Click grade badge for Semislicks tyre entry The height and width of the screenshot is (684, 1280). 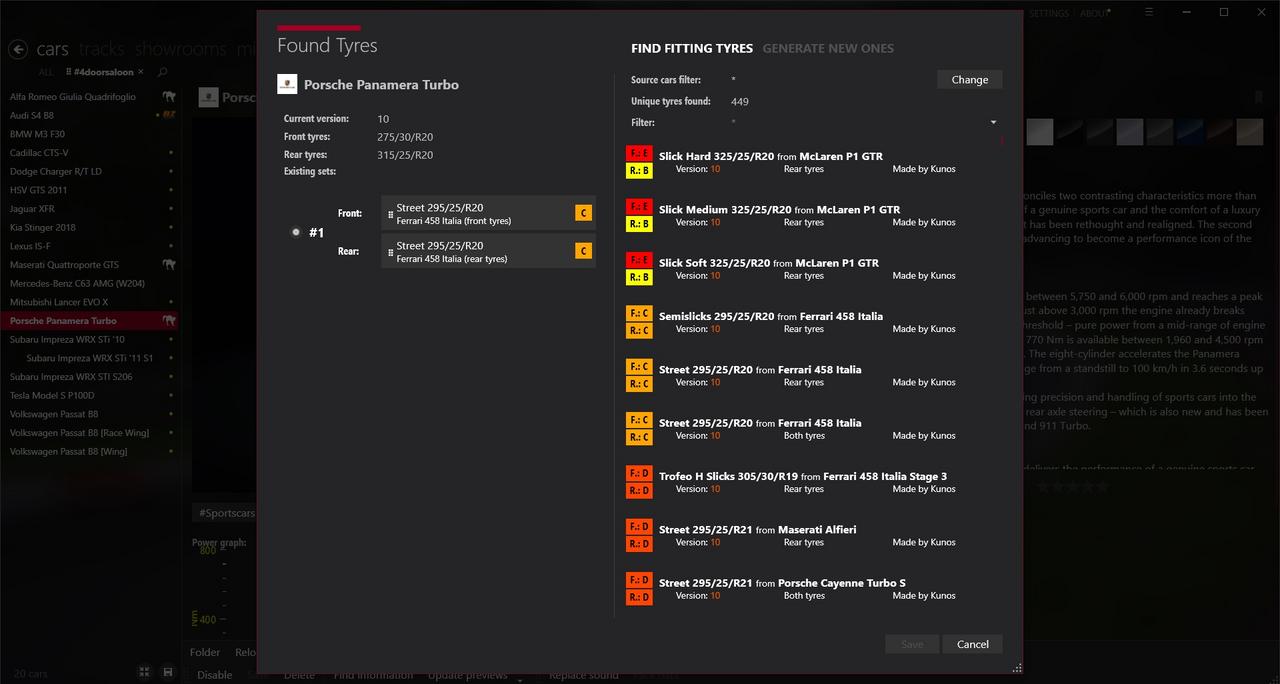(x=639, y=322)
